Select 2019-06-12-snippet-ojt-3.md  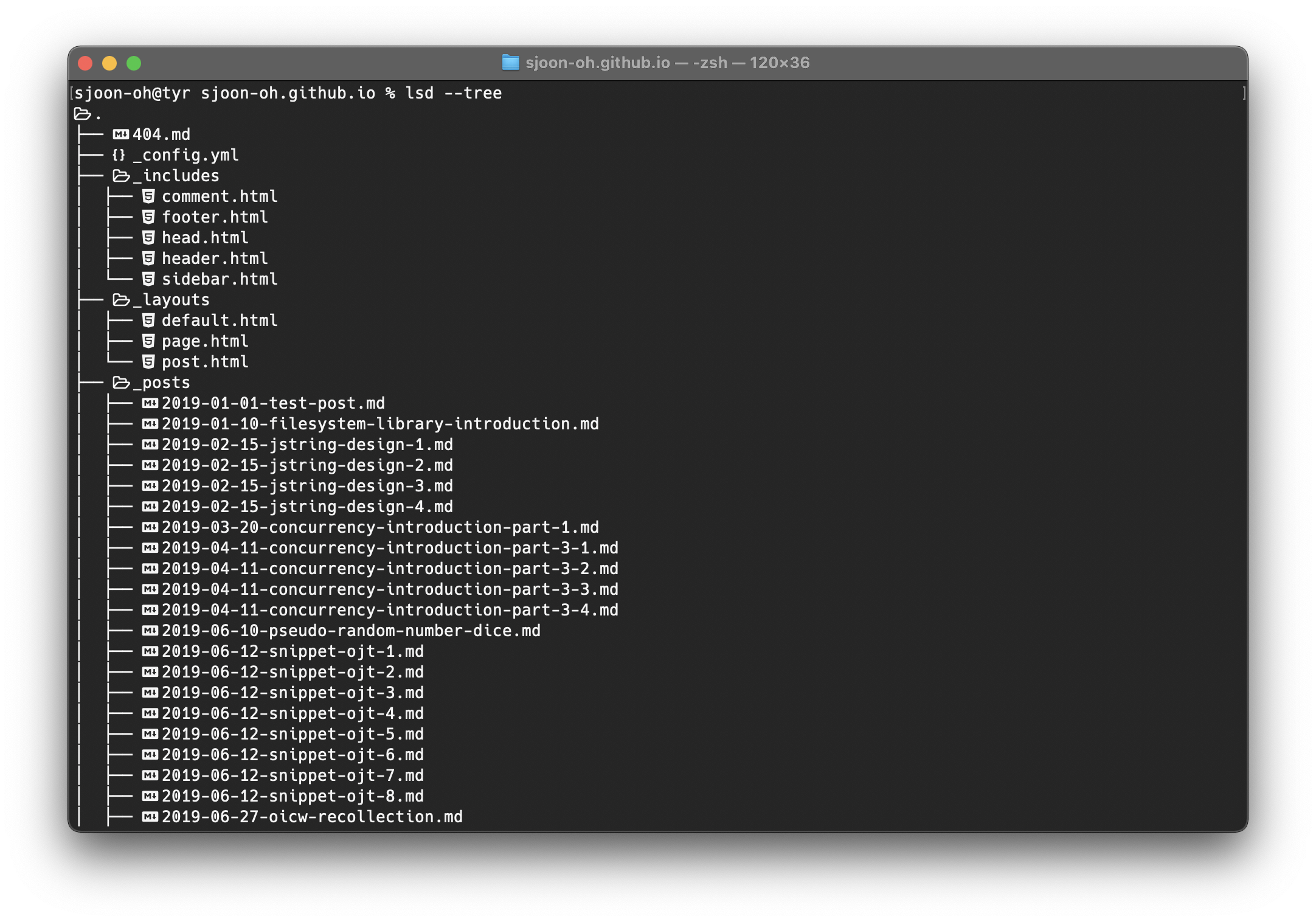click(293, 693)
